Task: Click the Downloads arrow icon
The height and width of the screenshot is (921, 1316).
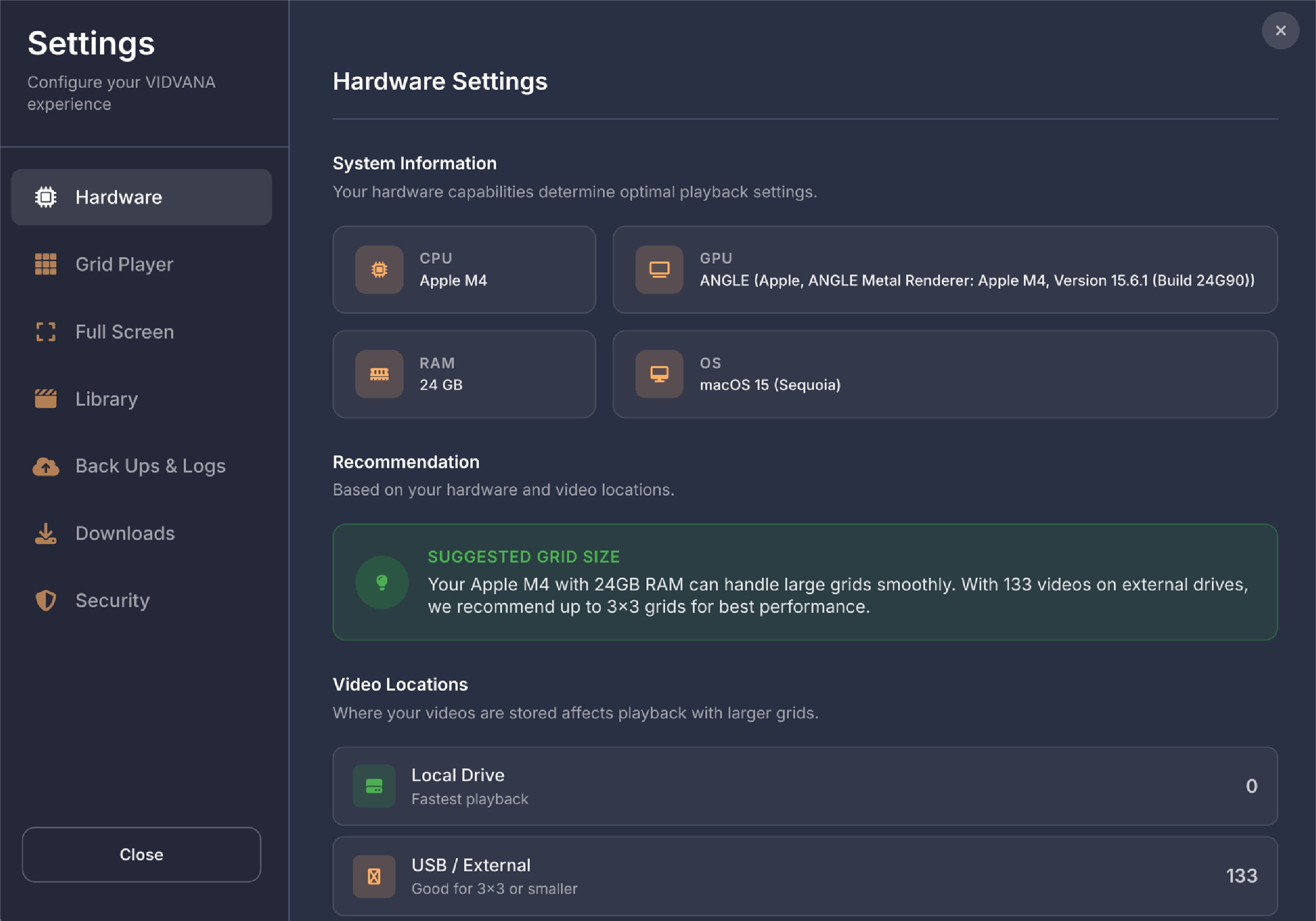Action: [46, 533]
